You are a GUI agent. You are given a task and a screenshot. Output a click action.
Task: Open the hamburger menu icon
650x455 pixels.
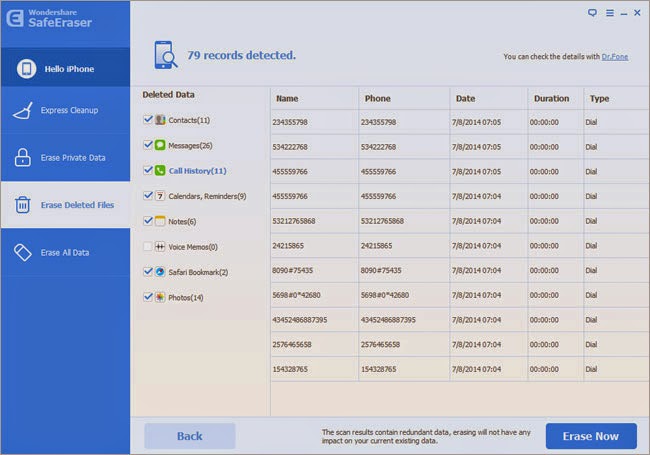pyautogui.click(x=609, y=13)
